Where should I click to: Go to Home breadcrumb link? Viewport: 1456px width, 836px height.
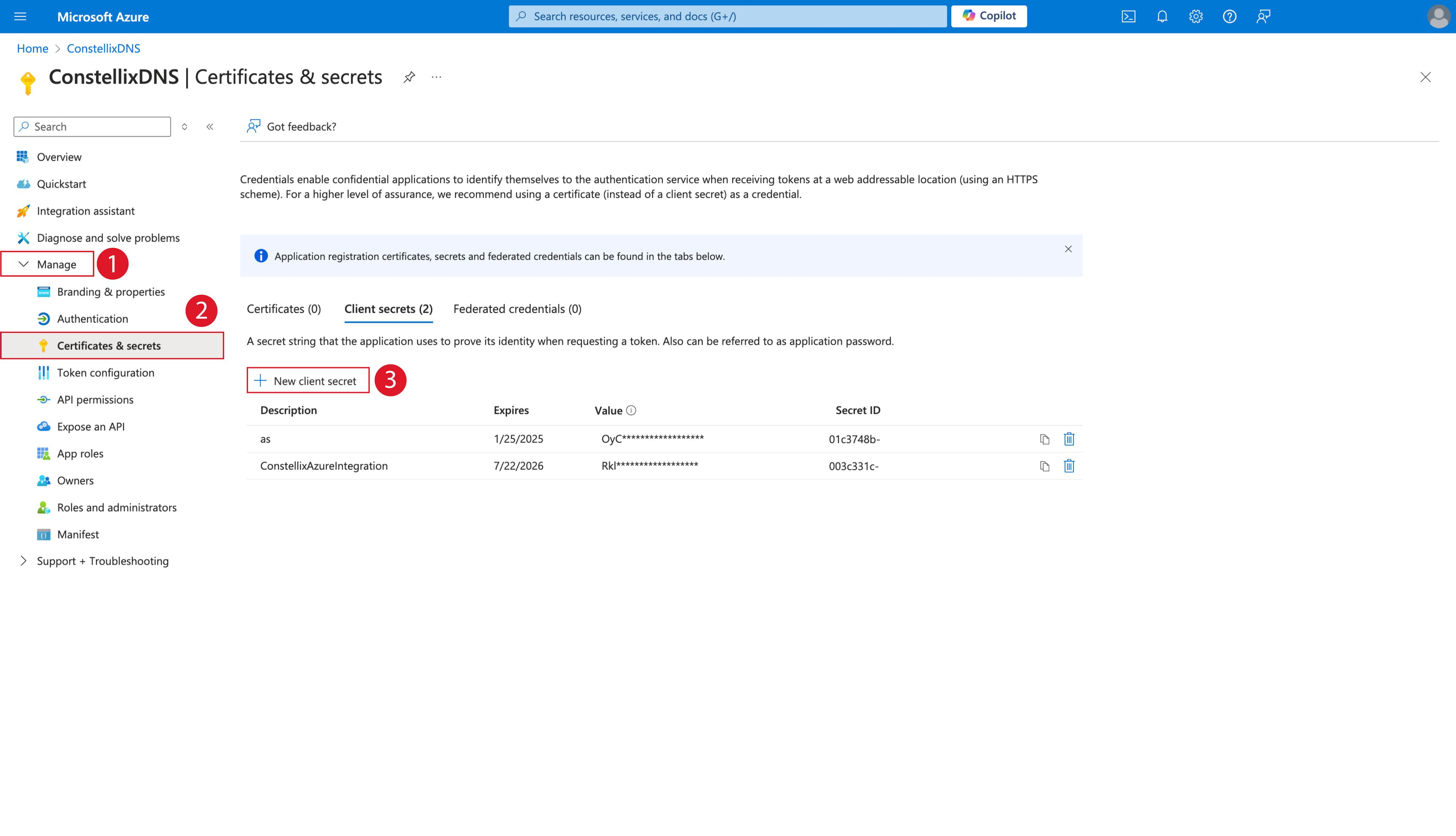click(32, 48)
